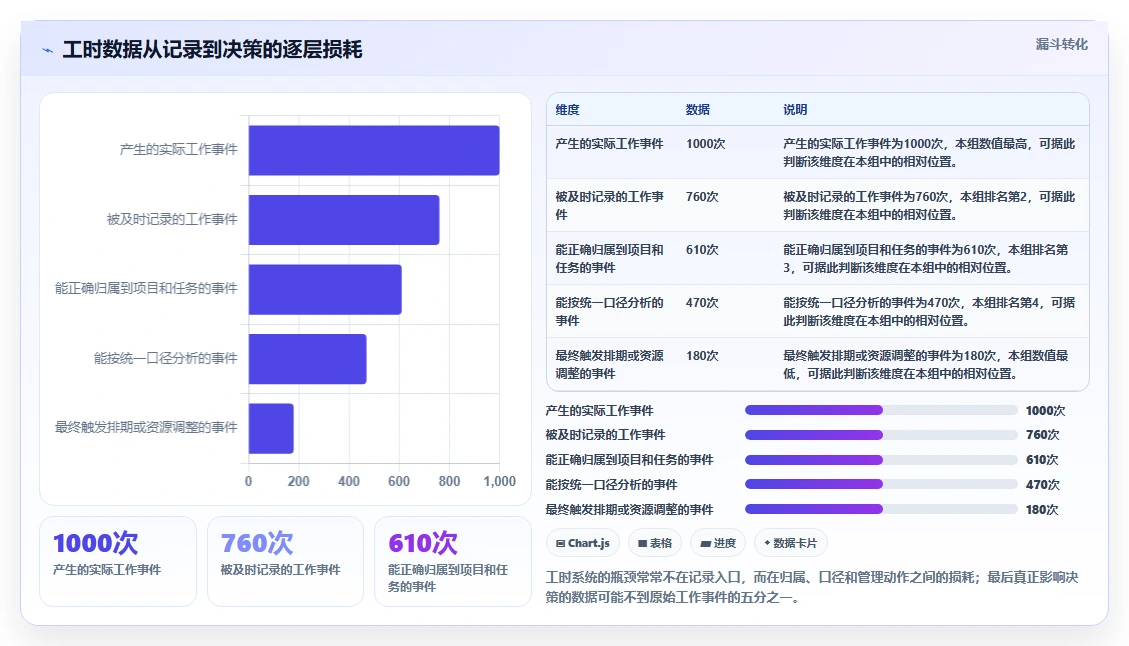Select the 表格 chip

point(655,543)
